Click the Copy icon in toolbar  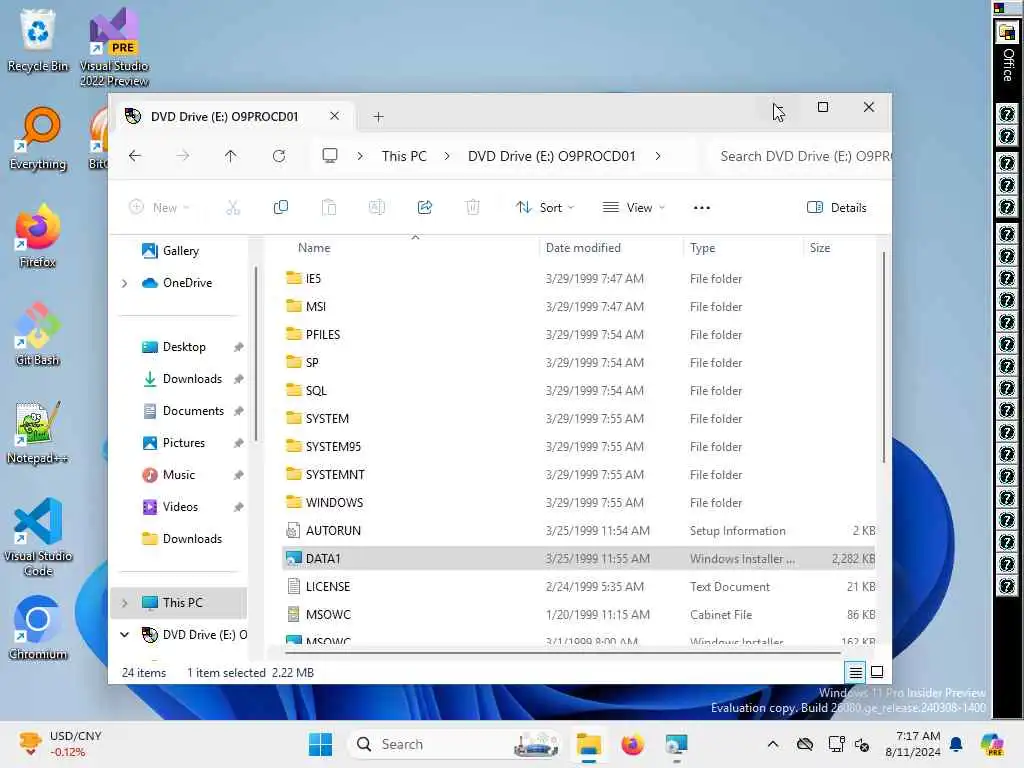[281, 208]
